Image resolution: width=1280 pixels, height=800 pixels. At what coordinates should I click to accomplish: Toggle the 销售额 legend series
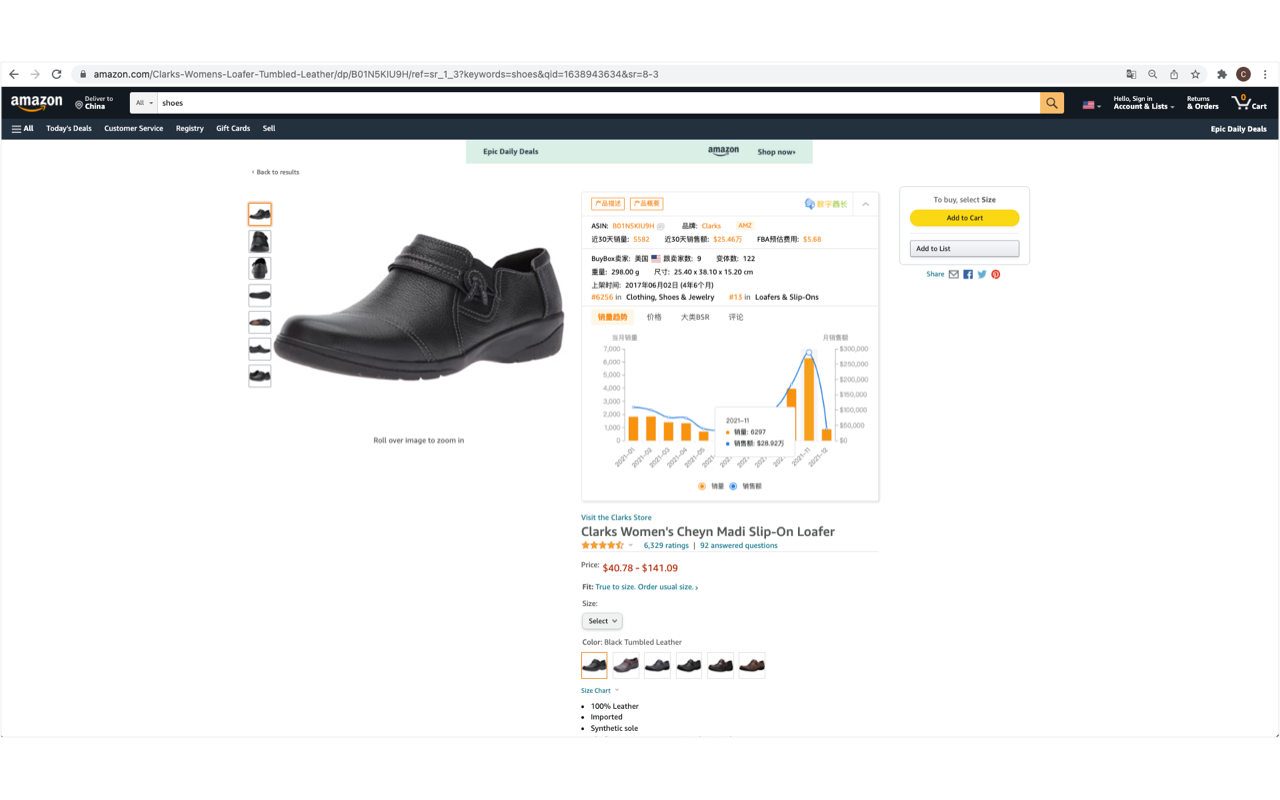(746, 486)
